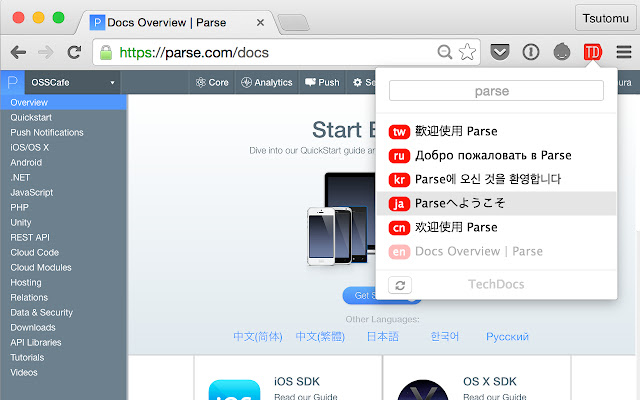Open the Chrome hamburger menu
640x400 pixels.
(624, 52)
